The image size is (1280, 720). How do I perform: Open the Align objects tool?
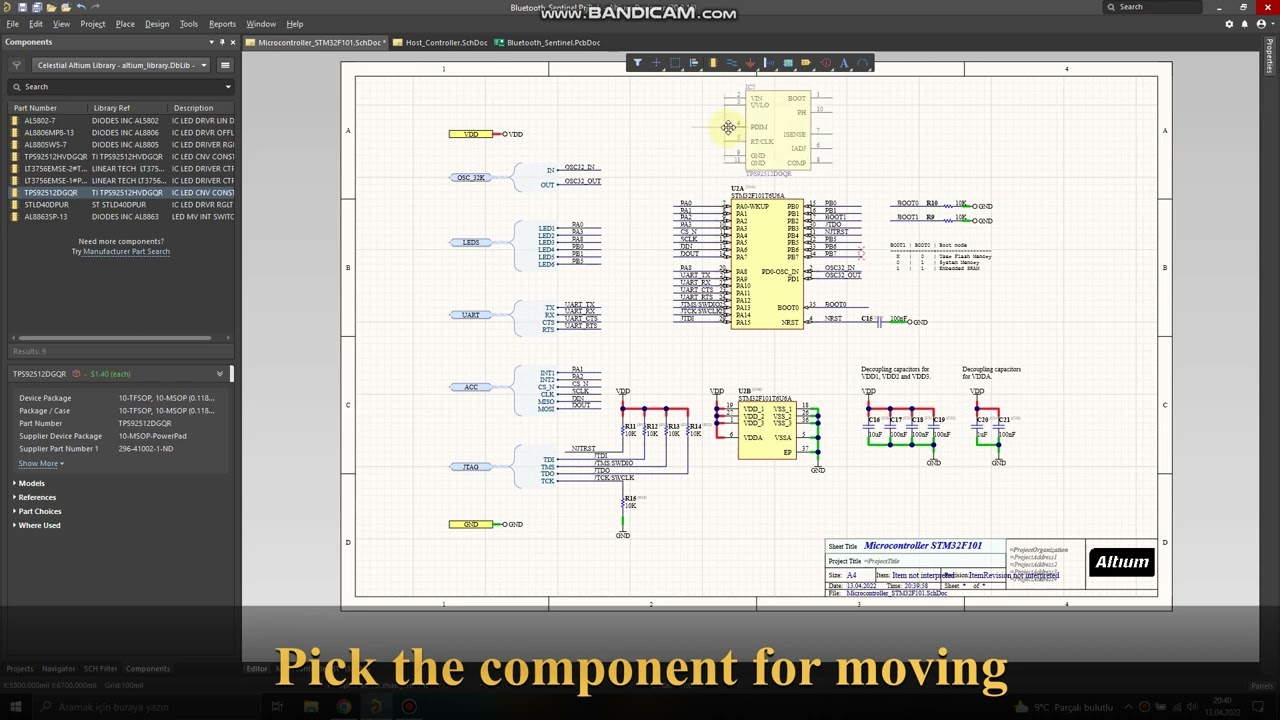[x=693, y=63]
